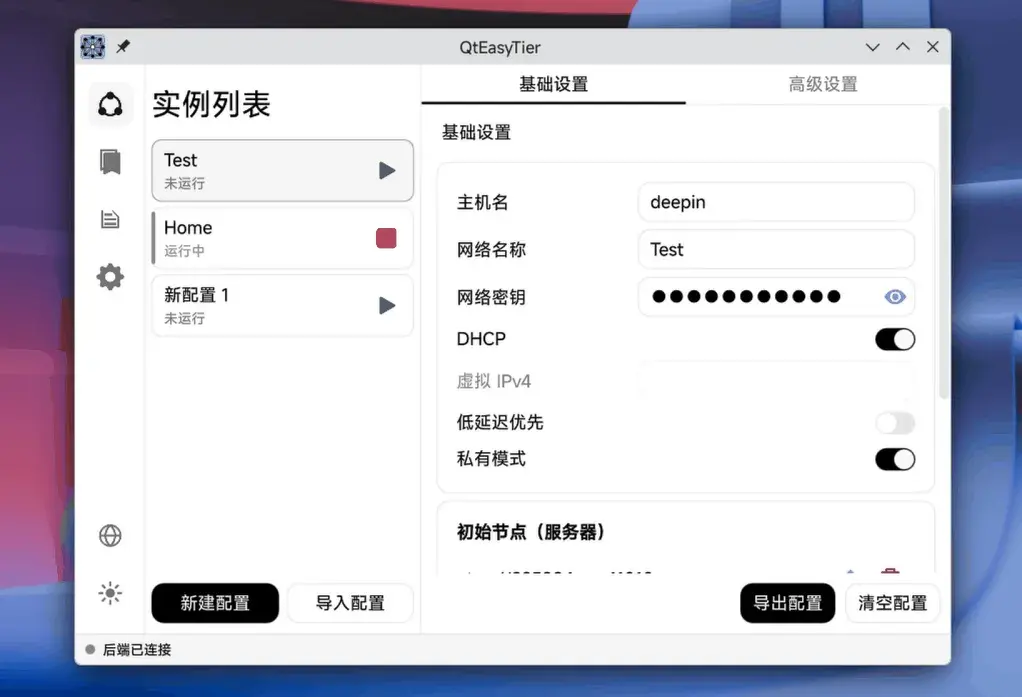This screenshot has width=1022, height=697.
Task: Click the QtEasyTier app icon in title bar
Action: tap(93, 47)
